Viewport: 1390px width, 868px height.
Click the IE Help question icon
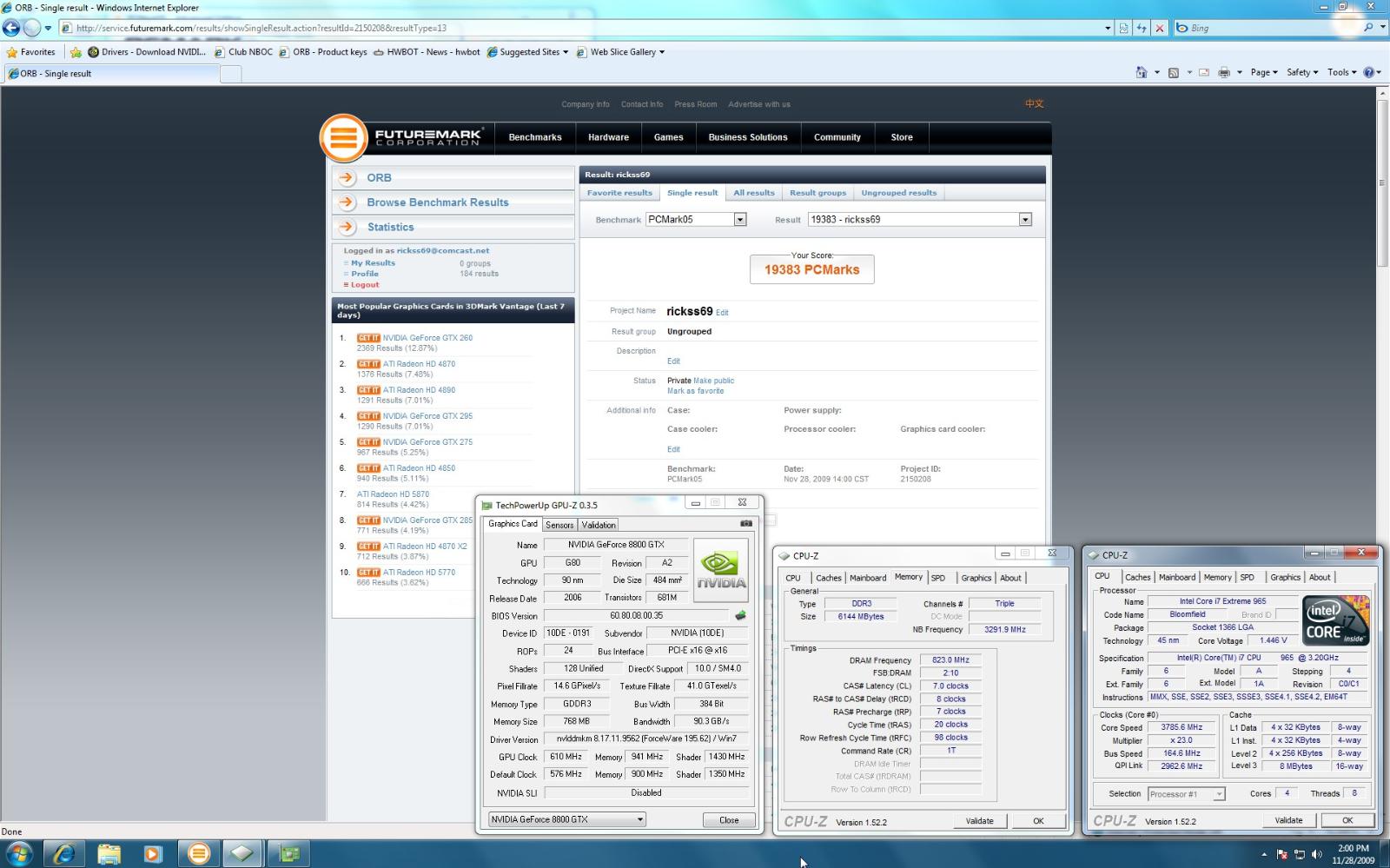[1368, 73]
